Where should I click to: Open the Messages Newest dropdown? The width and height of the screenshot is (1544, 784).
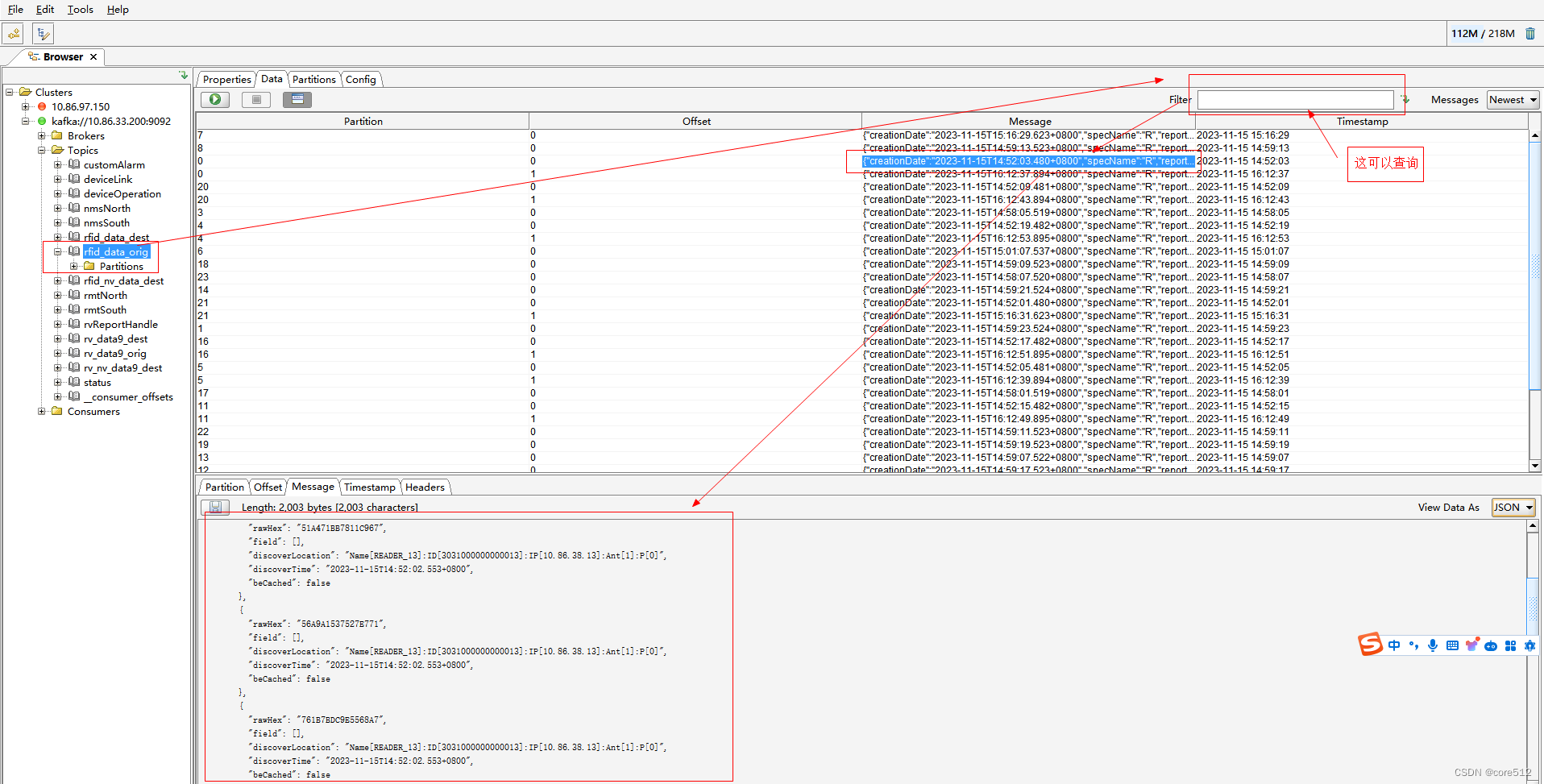[x=1513, y=99]
